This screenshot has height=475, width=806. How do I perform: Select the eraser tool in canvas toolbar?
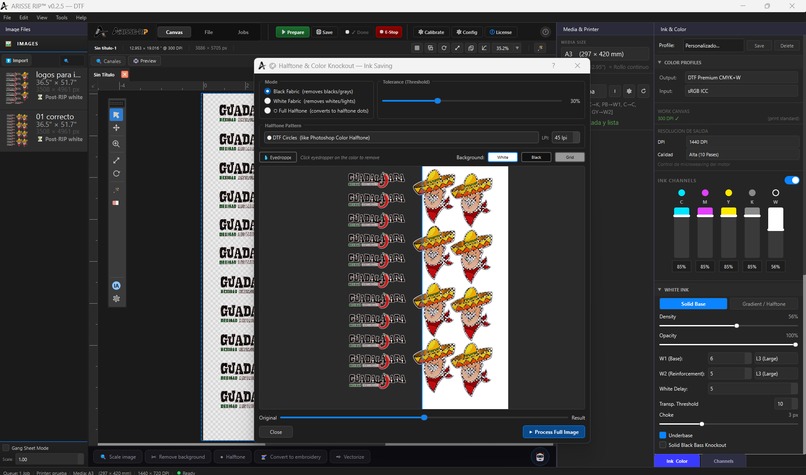[116, 203]
